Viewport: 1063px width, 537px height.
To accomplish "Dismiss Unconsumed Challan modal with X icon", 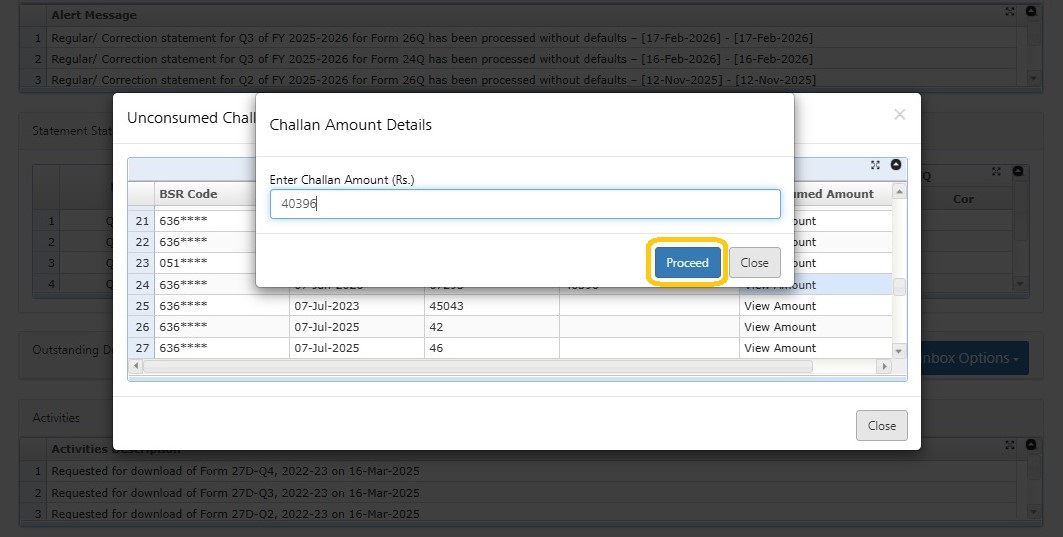I will 899,115.
